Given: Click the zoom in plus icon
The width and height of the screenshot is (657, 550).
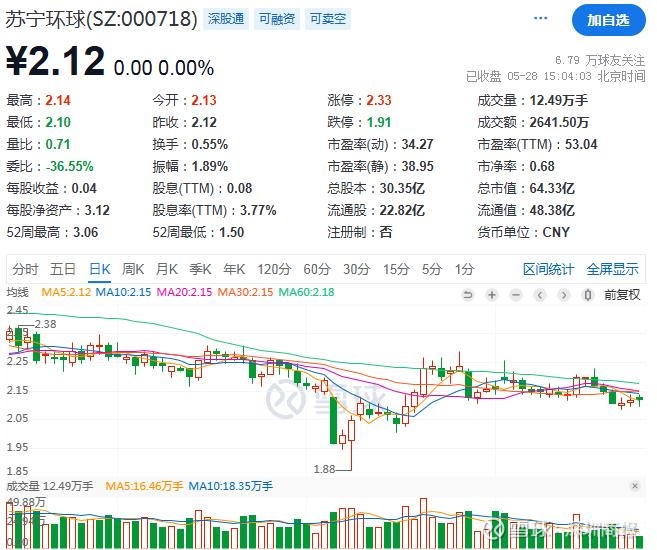Looking at the screenshot, I should pos(492,295).
